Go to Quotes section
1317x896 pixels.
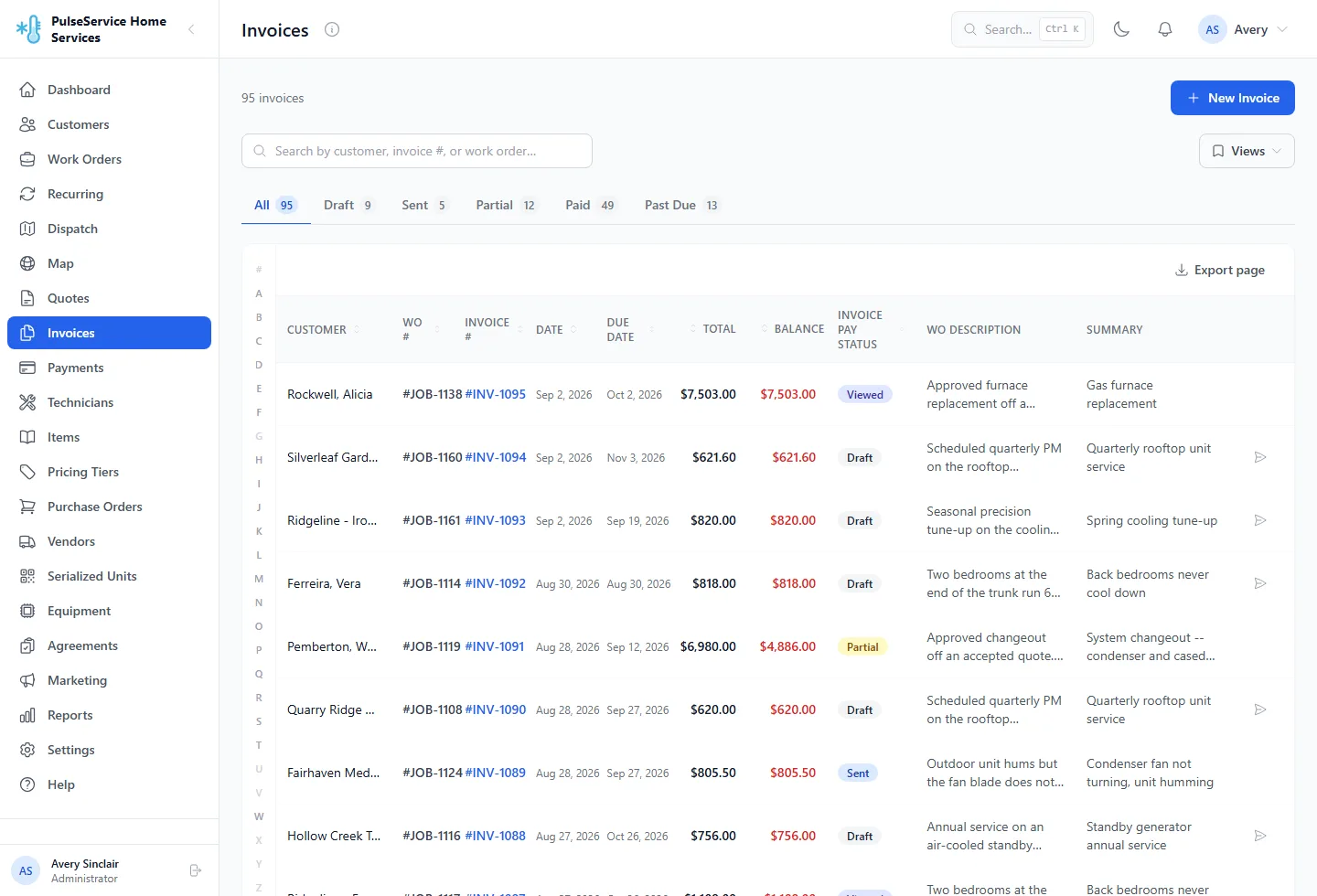[x=109, y=298]
